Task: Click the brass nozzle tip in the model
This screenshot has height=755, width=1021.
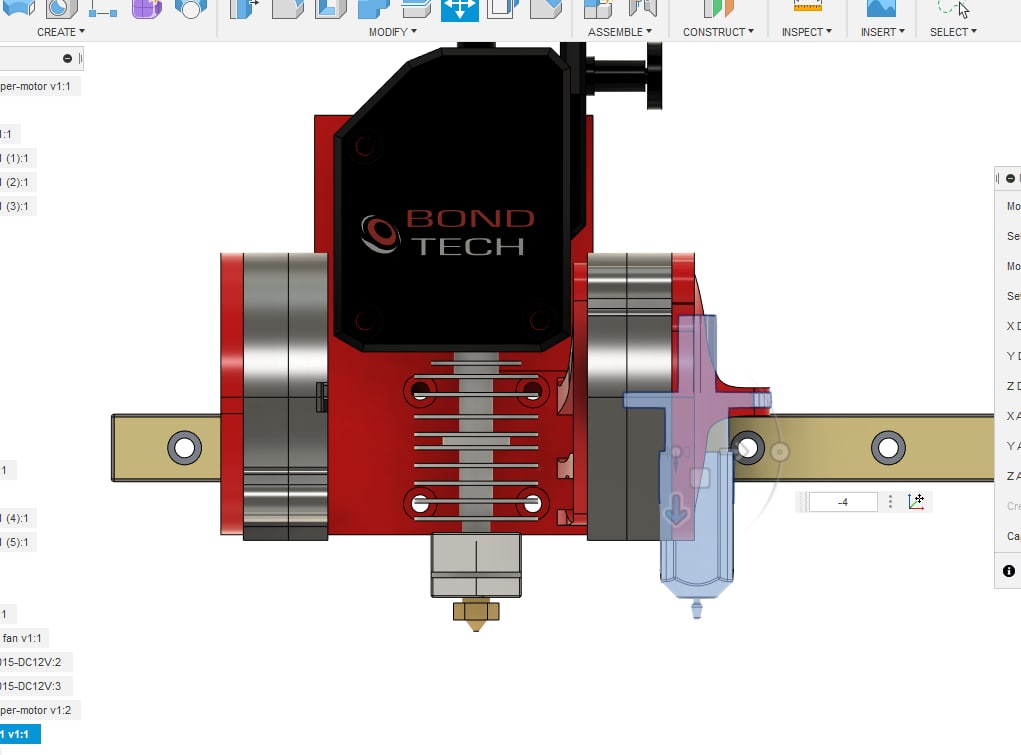Action: coord(476,614)
